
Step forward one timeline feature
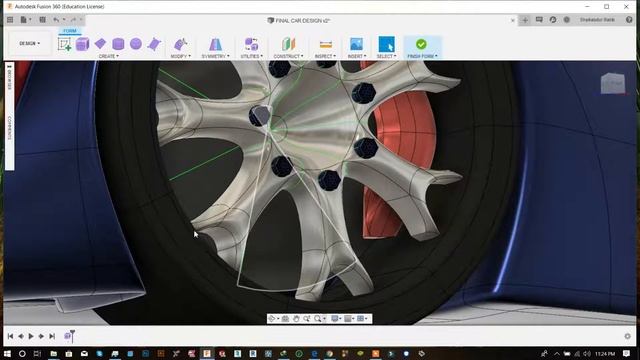(41, 336)
